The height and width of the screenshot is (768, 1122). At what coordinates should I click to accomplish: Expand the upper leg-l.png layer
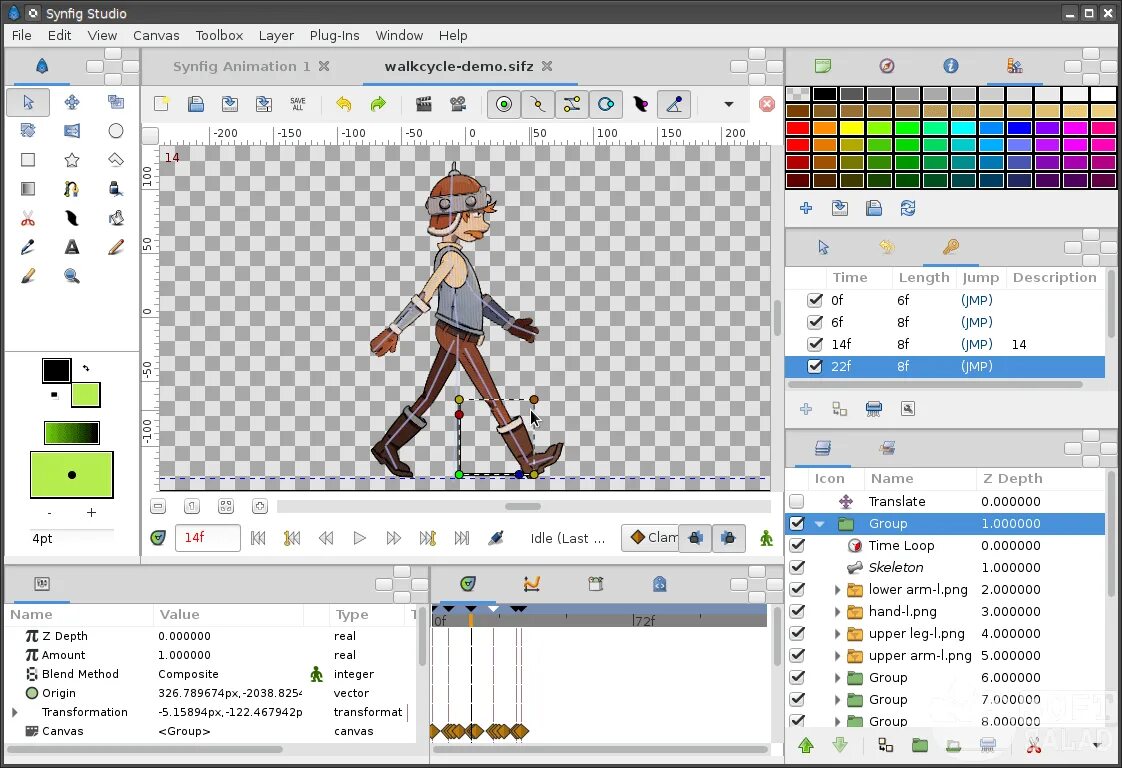pyautogui.click(x=837, y=634)
